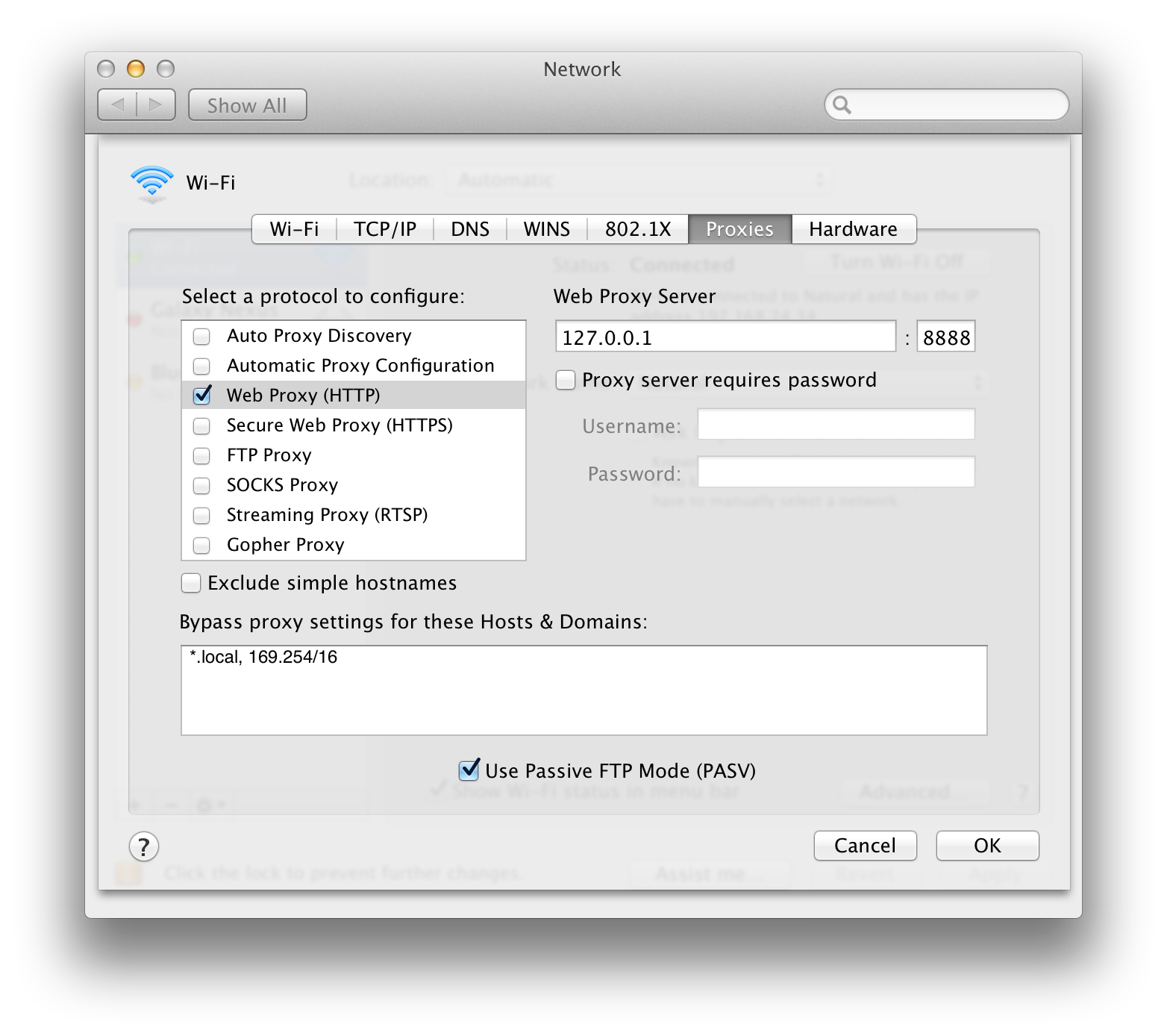Image resolution: width=1167 pixels, height=1036 pixels.
Task: Uncheck Web Proxy (HTTP) checkbox
Action: pos(202,395)
